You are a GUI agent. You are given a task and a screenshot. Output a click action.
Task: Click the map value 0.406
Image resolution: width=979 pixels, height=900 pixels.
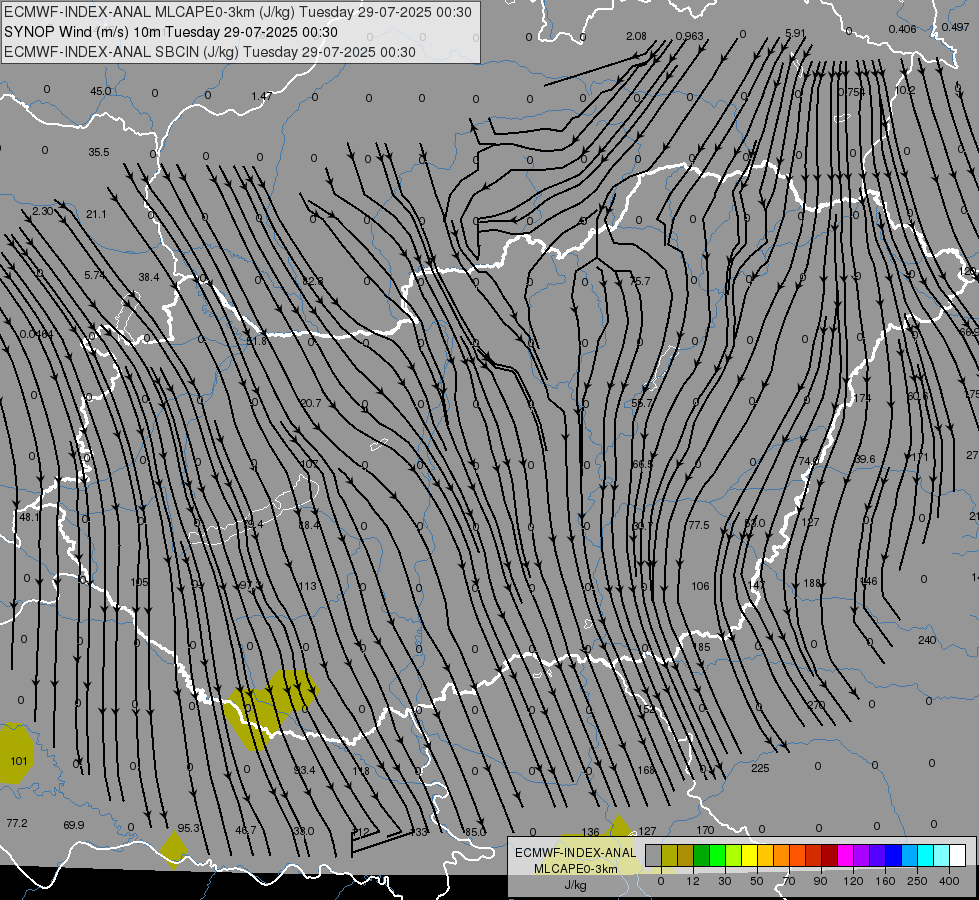pos(902,29)
